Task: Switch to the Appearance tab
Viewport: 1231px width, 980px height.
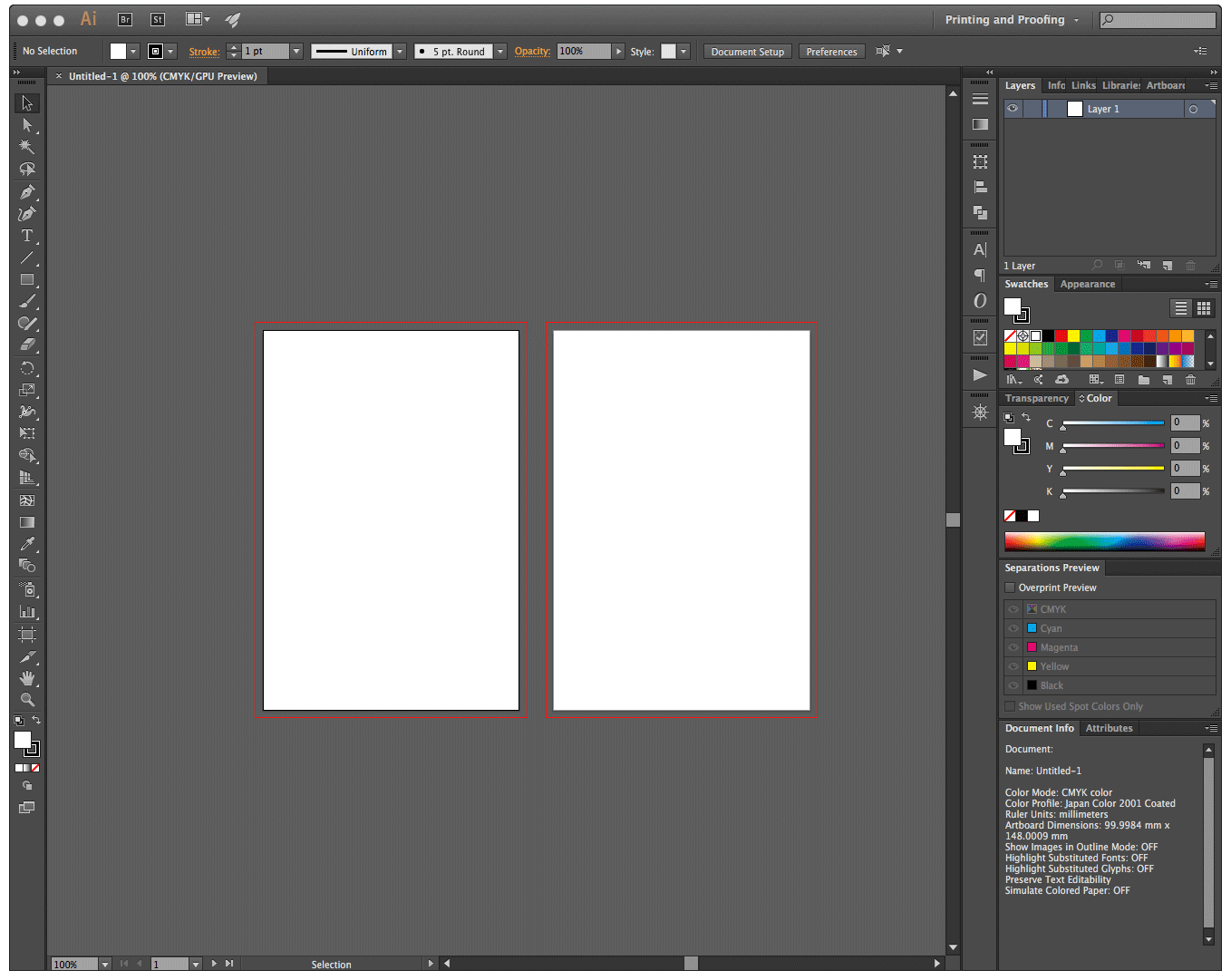Action: click(x=1087, y=284)
